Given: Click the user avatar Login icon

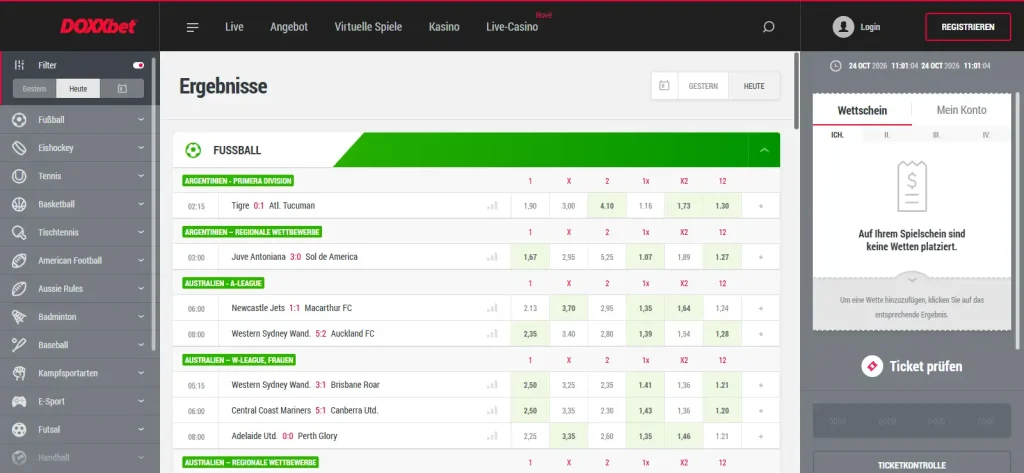Looking at the screenshot, I should point(843,27).
